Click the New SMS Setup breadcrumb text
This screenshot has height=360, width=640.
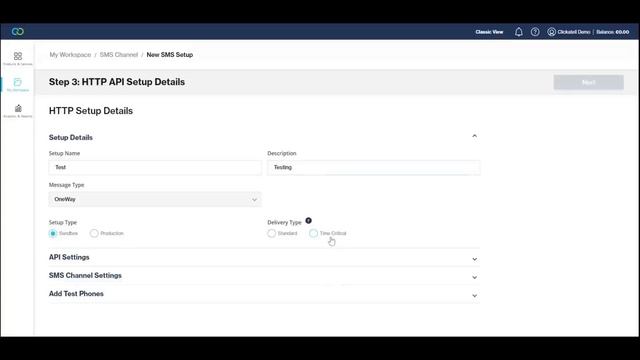[x=169, y=55]
